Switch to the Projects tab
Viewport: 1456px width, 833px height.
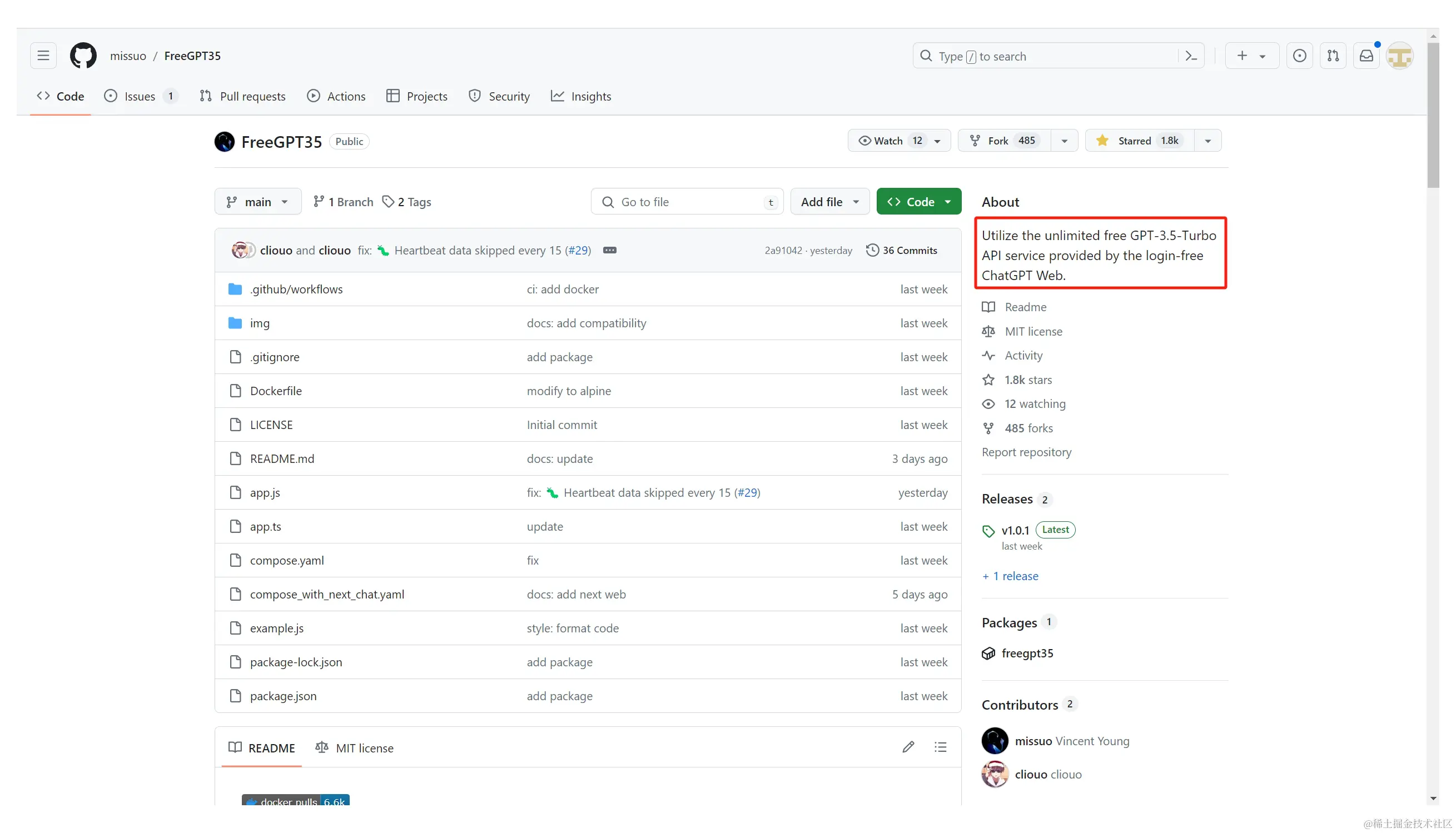(417, 96)
